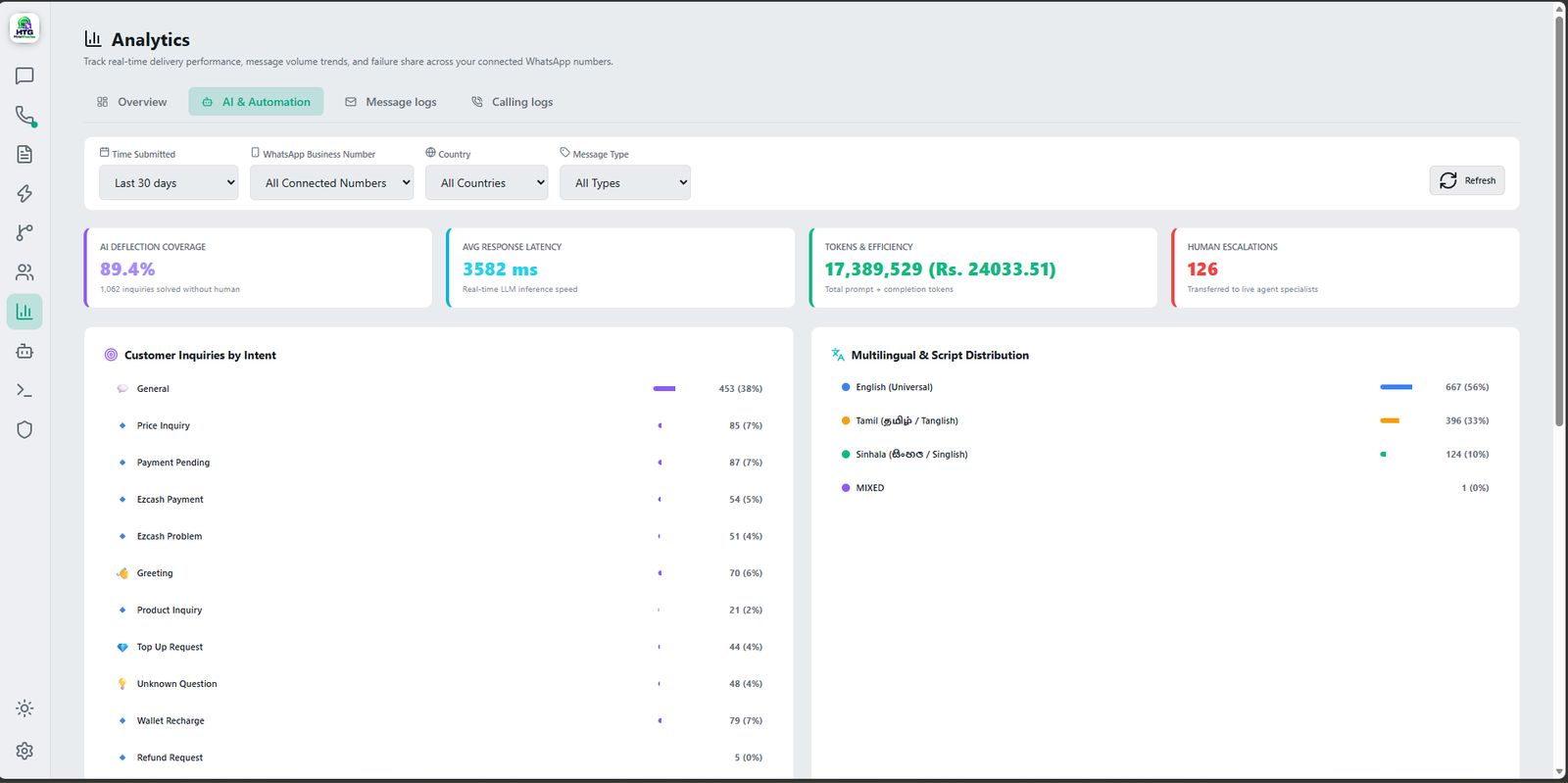The width and height of the screenshot is (1568, 783).
Task: Open the All Connected Numbers dropdown
Action: tap(331, 182)
